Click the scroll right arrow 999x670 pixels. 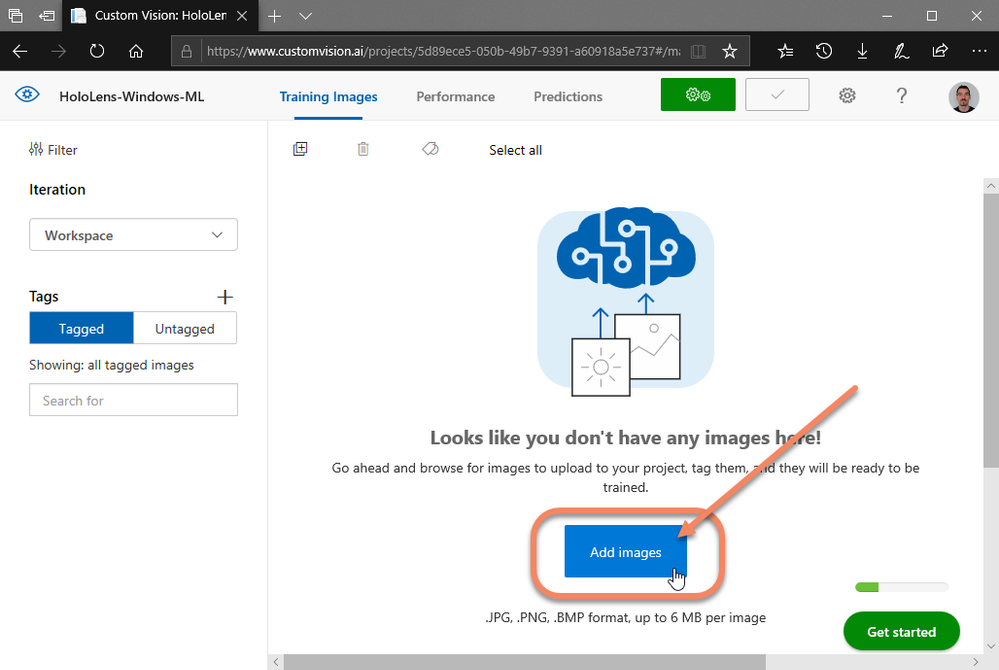[x=975, y=662]
